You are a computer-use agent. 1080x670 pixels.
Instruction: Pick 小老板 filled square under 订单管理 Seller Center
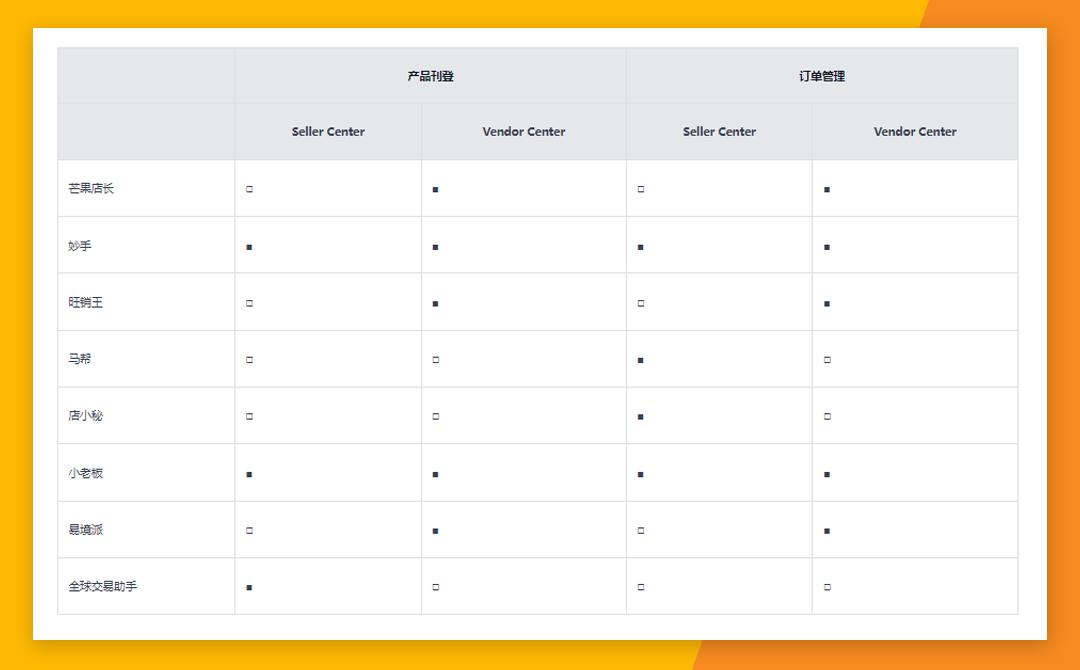pyautogui.click(x=641, y=474)
